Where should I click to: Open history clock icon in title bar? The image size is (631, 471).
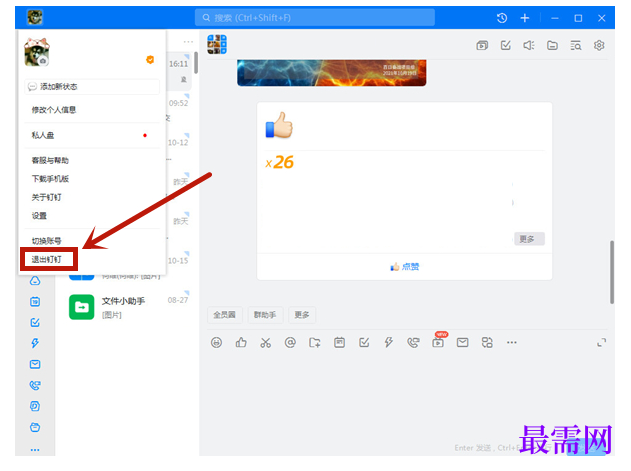pos(501,18)
